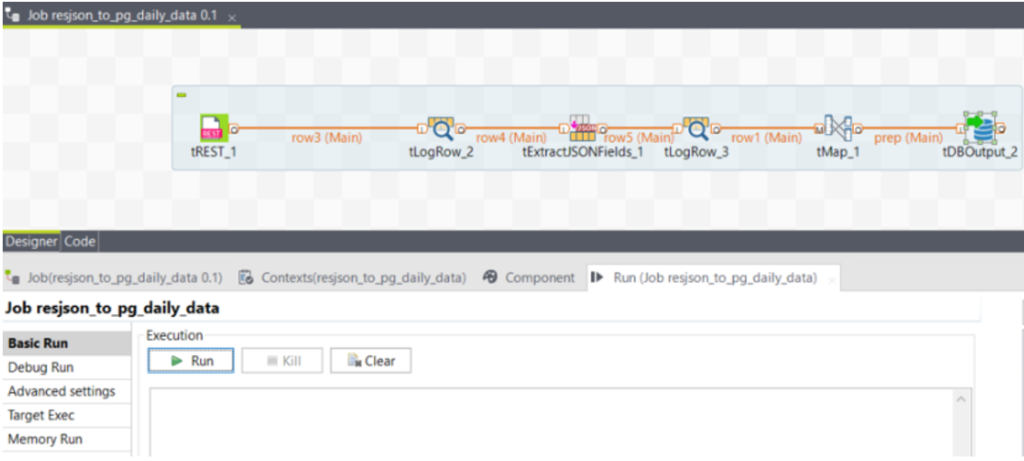1024x461 pixels.
Task: Select the tMap_1 component icon
Action: [x=838, y=128]
